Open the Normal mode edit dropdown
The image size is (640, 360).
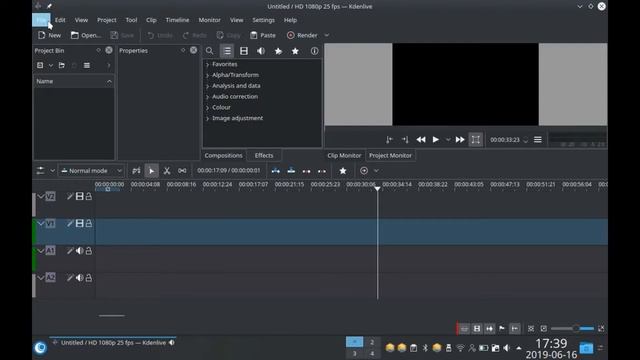91,171
